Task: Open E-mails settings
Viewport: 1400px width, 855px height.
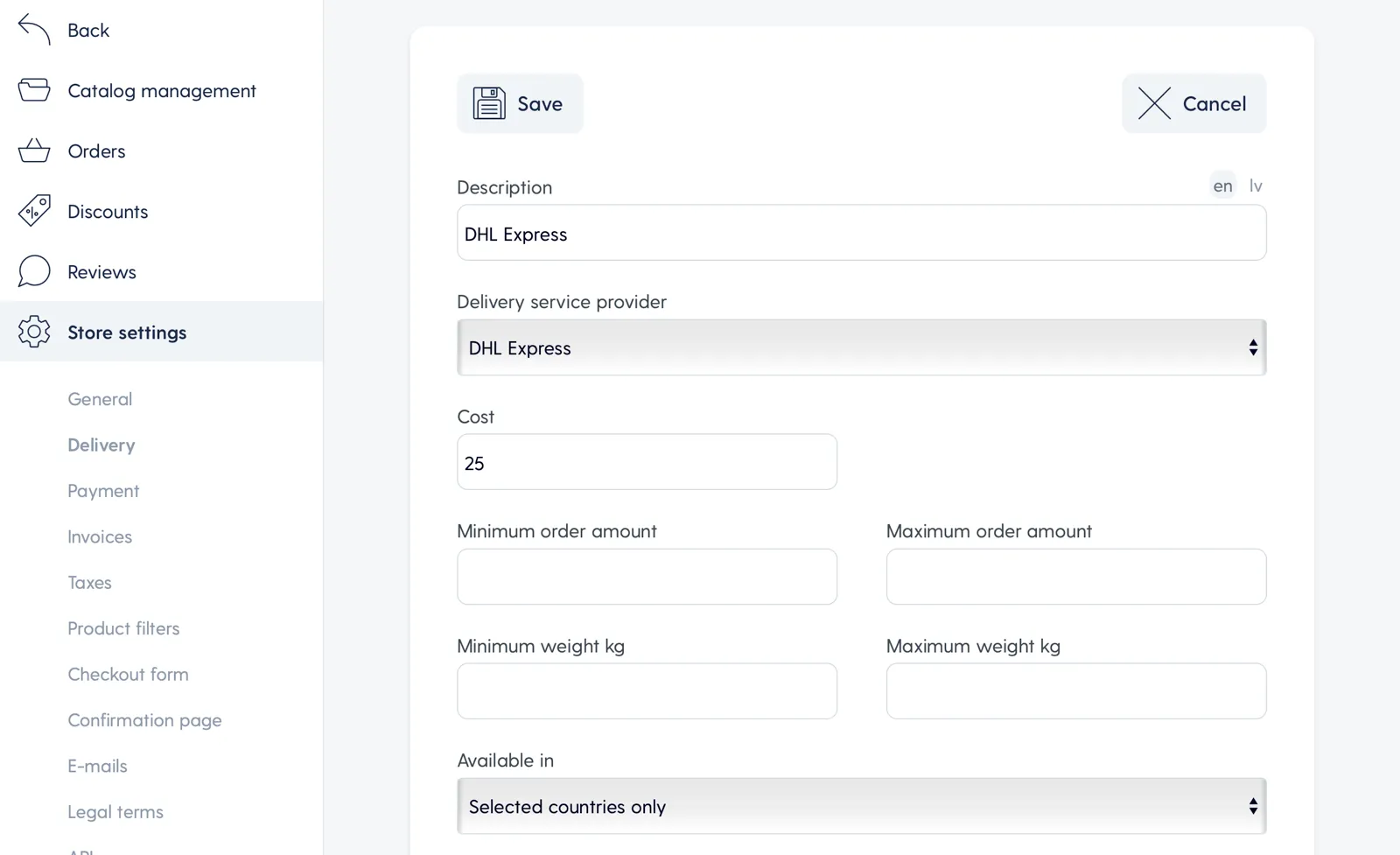Action: pyautogui.click(x=97, y=766)
